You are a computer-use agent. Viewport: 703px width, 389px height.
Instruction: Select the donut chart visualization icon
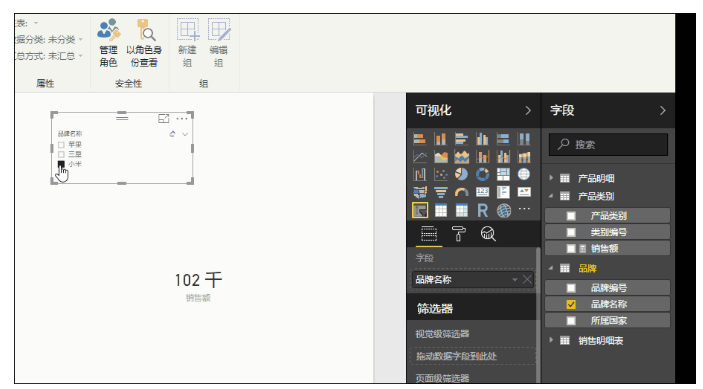482,174
